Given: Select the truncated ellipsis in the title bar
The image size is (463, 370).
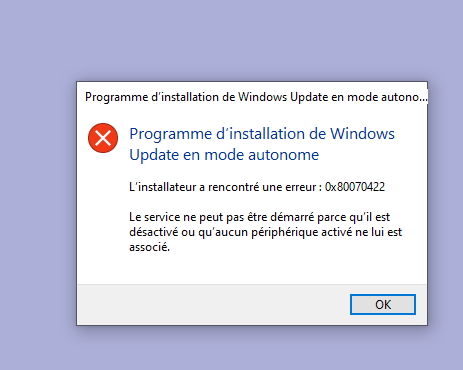Looking at the screenshot, I should pyautogui.click(x=423, y=100).
